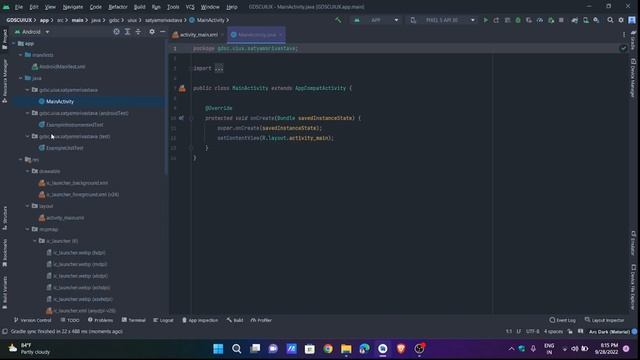
Task: Open the Refactor menu
Action: [x=118, y=7]
